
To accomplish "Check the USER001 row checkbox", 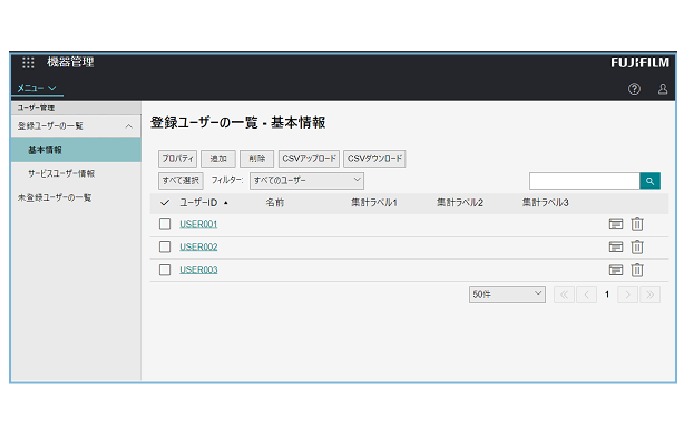I will point(165,224).
